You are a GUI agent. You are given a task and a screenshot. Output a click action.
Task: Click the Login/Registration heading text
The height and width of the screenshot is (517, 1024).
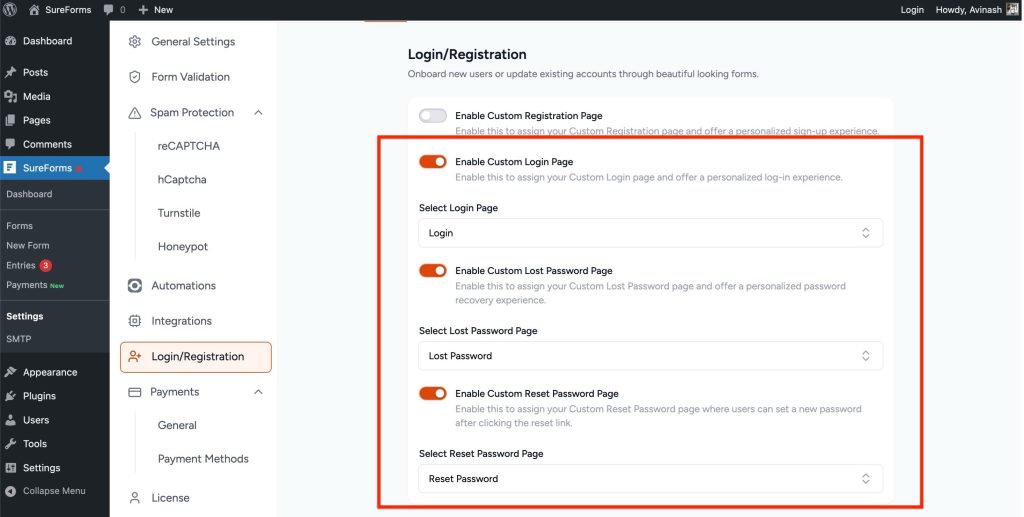pos(467,54)
